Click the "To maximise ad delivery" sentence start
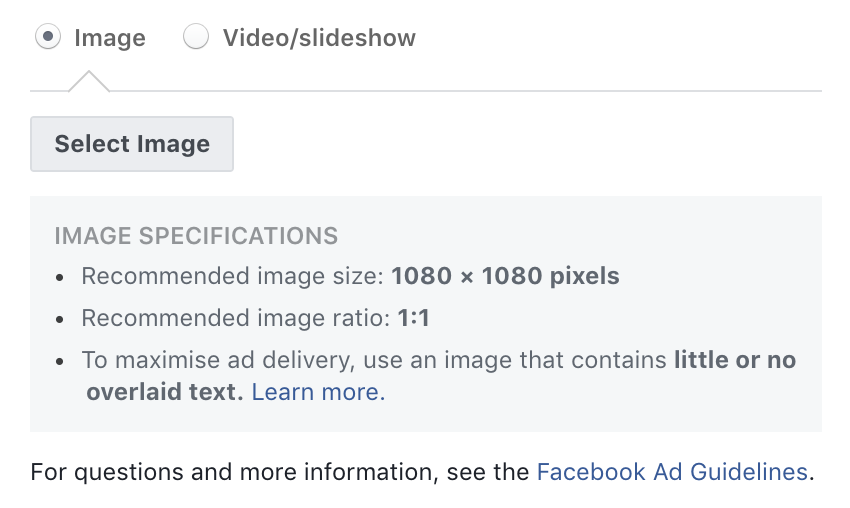This screenshot has height=508, width=850. click(x=218, y=360)
